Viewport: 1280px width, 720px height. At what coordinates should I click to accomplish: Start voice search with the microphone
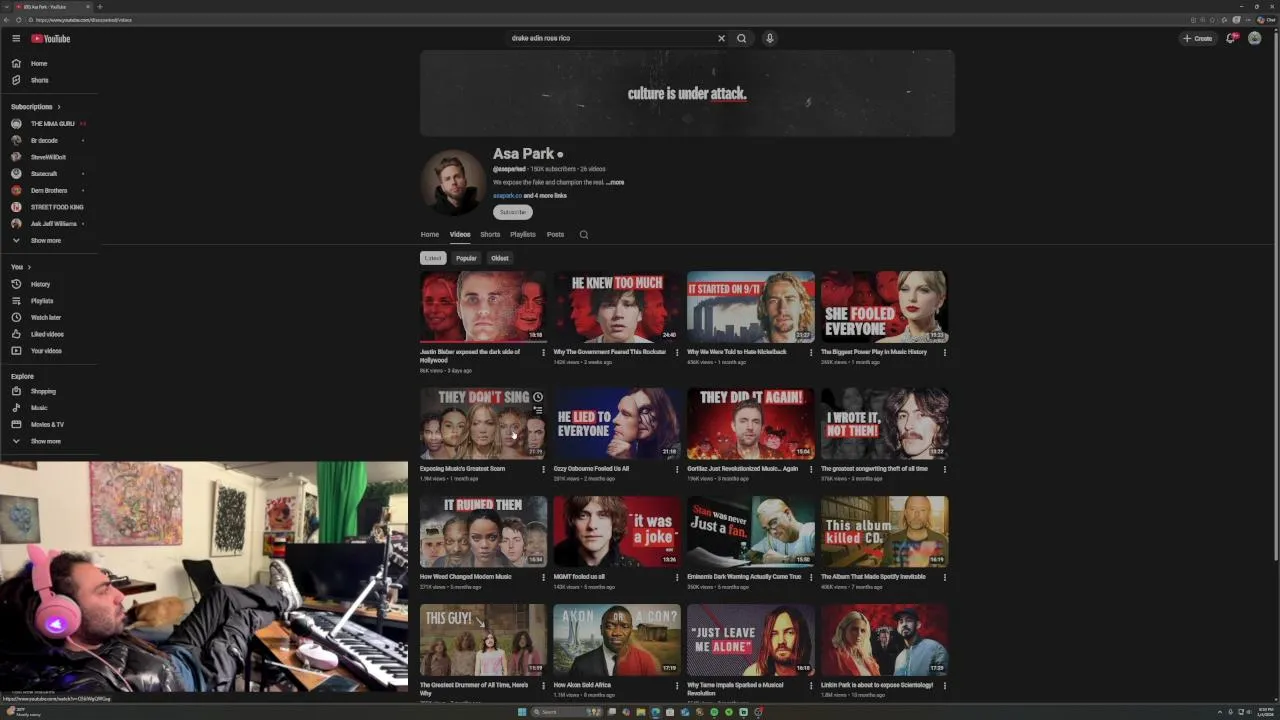[x=769, y=38]
